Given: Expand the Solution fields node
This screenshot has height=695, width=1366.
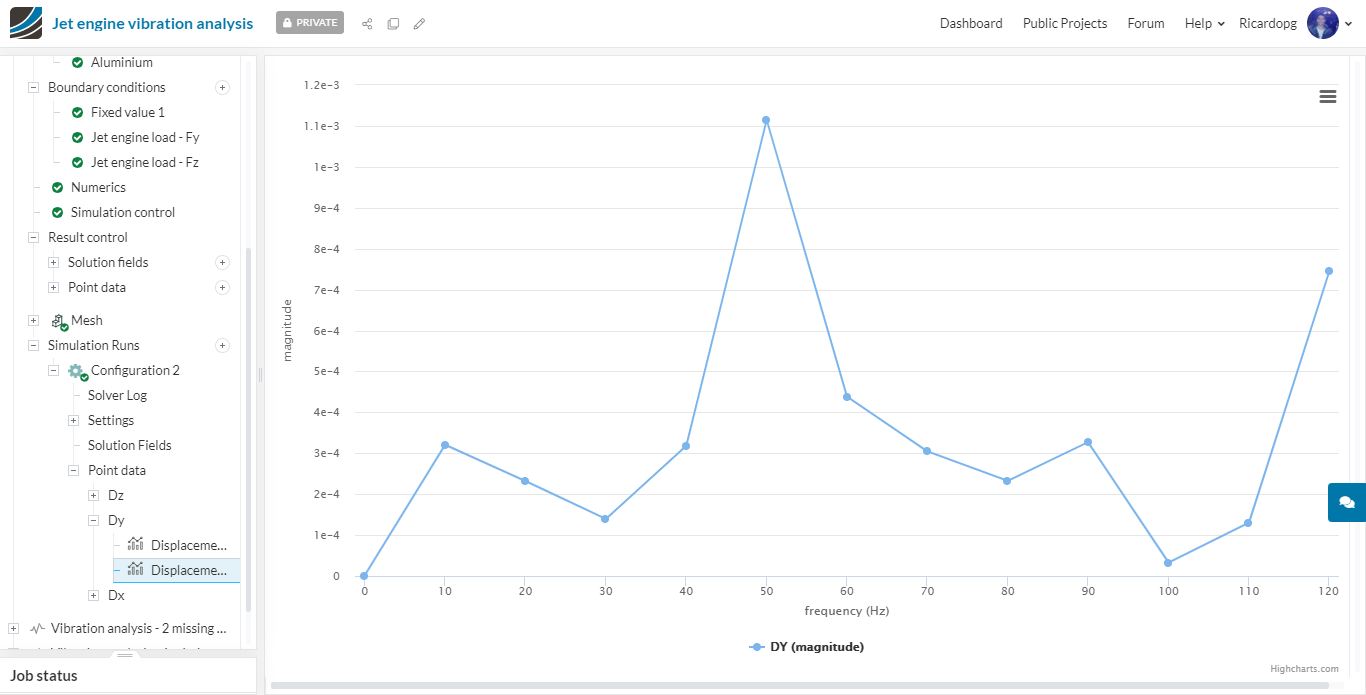Looking at the screenshot, I should point(53,262).
